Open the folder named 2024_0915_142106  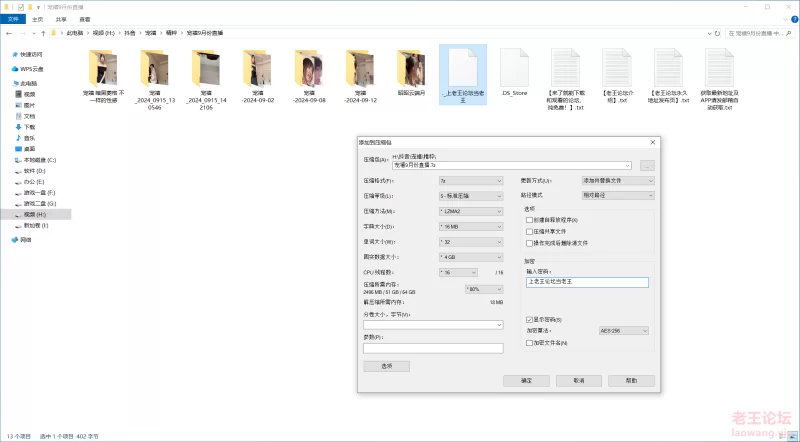point(206,79)
